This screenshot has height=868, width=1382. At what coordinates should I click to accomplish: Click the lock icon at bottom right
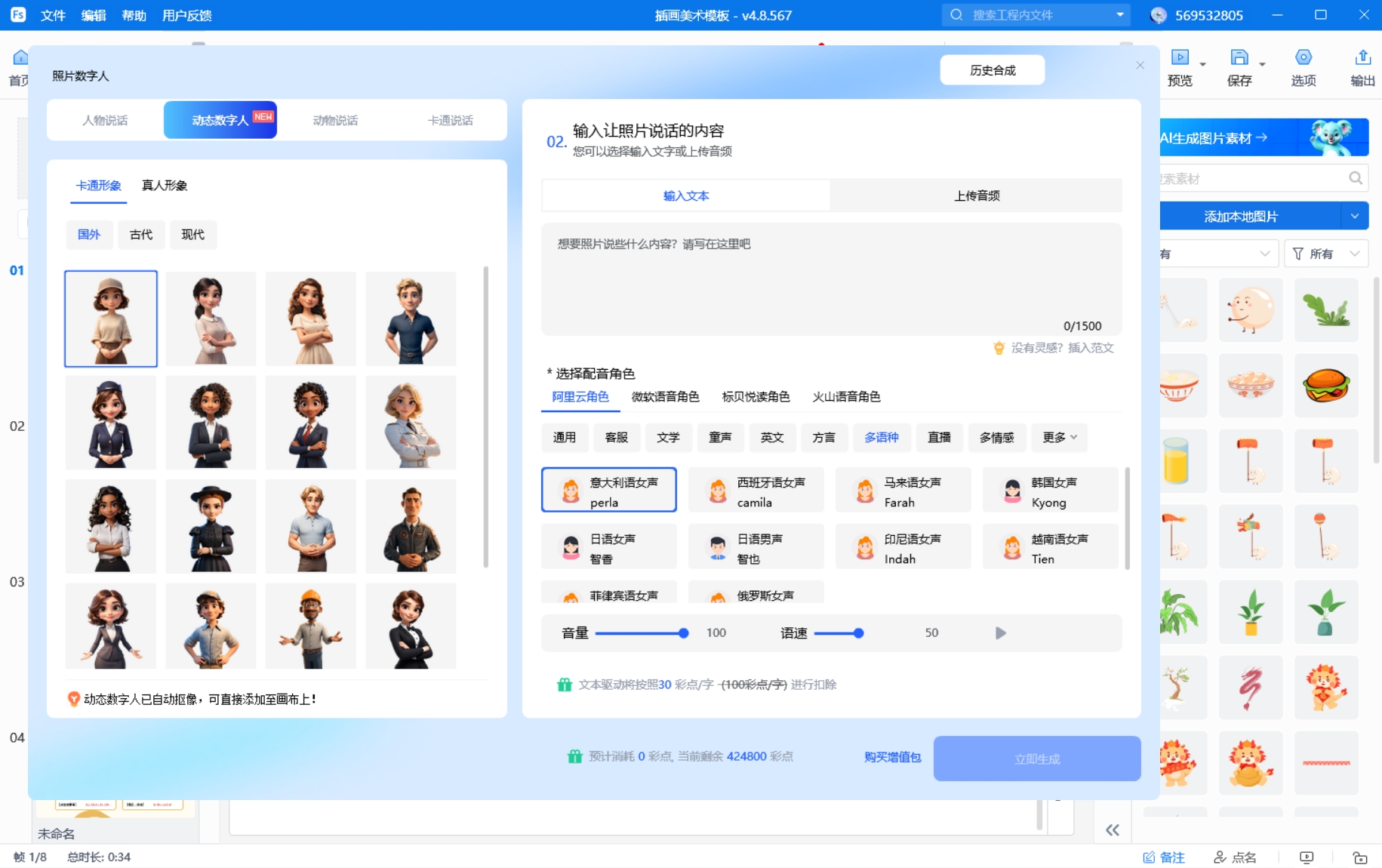tap(1361, 857)
